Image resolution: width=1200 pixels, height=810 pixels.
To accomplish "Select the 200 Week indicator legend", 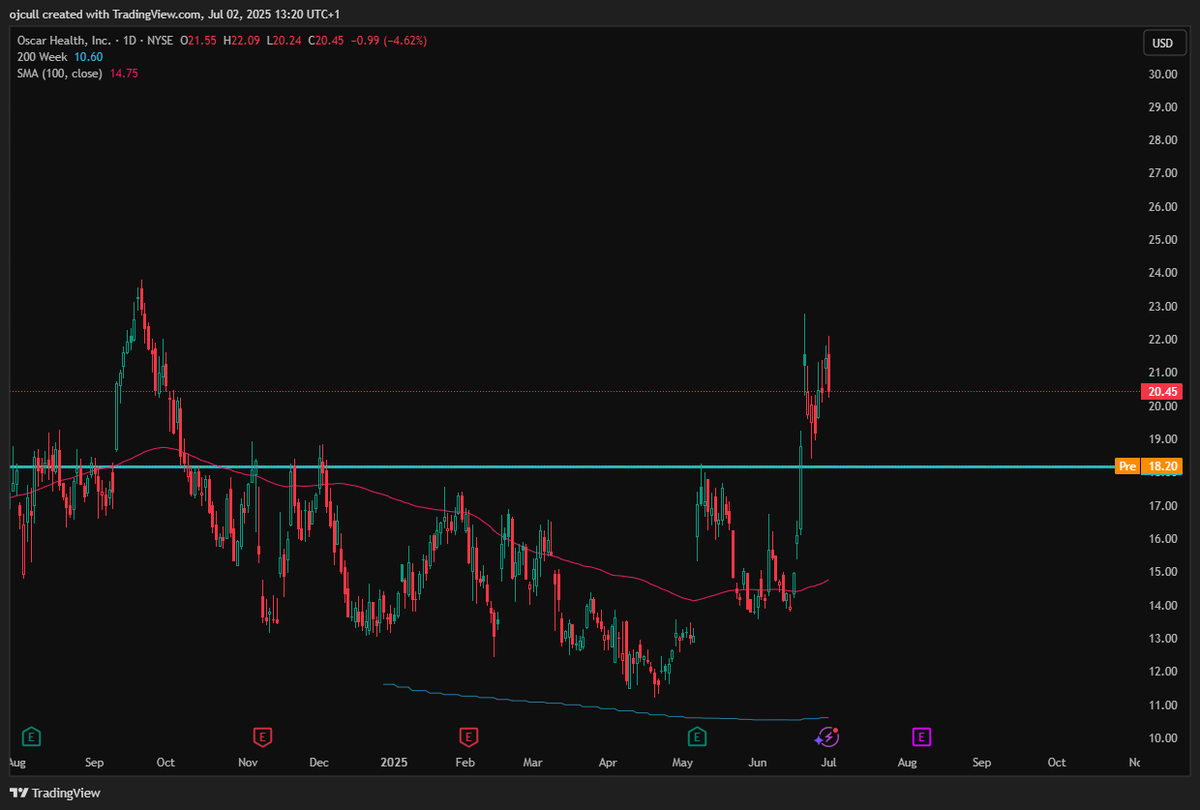I will [x=40, y=57].
